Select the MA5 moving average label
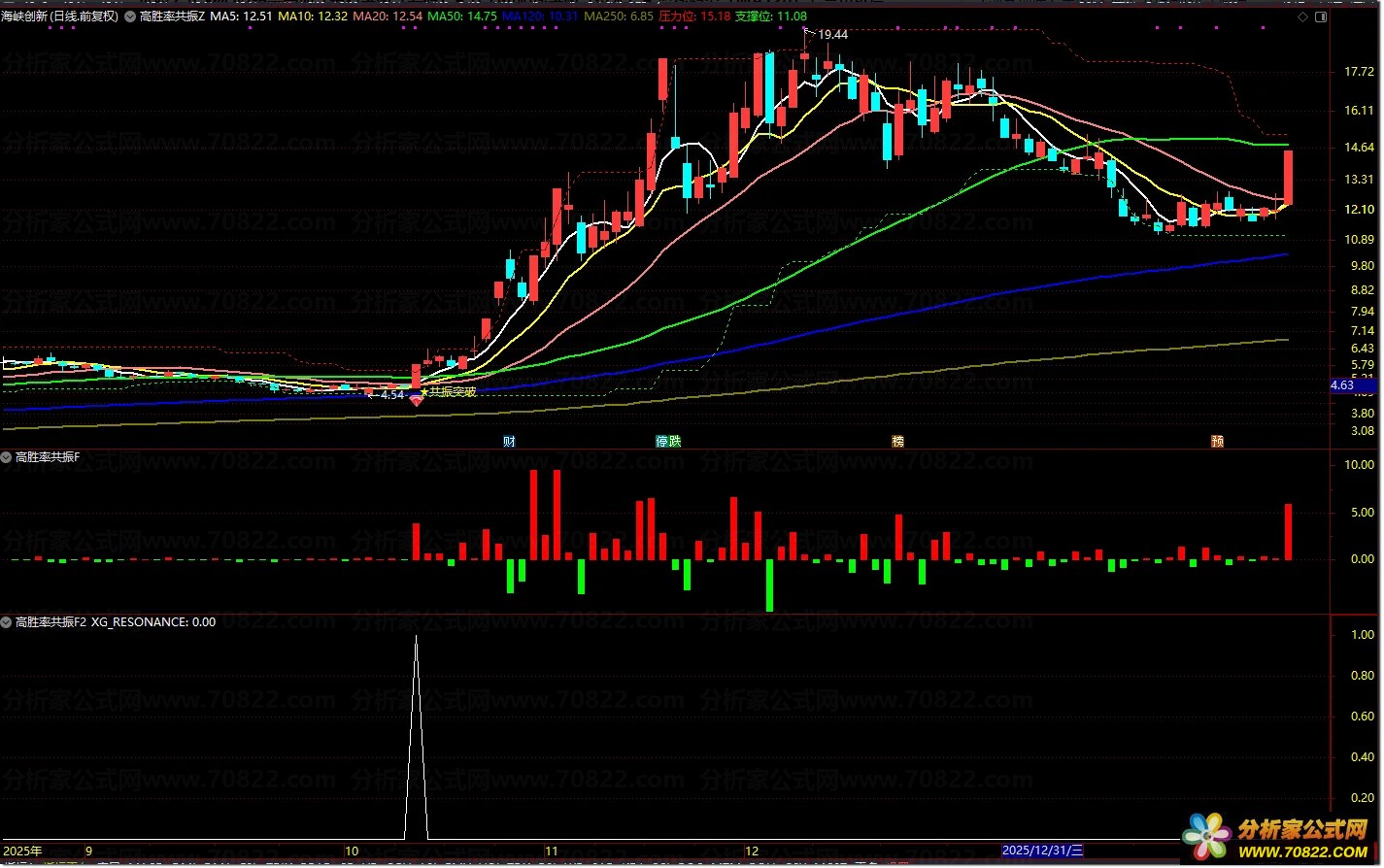 (240, 17)
